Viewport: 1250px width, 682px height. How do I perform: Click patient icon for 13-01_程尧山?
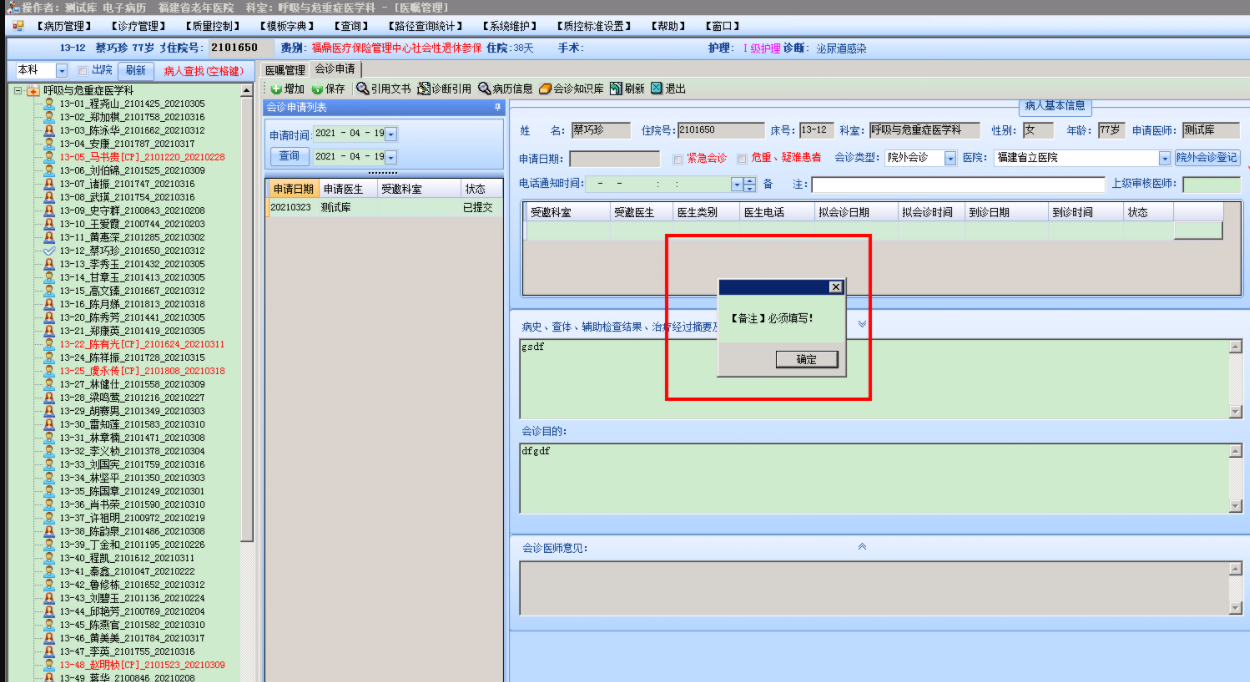tap(48, 104)
